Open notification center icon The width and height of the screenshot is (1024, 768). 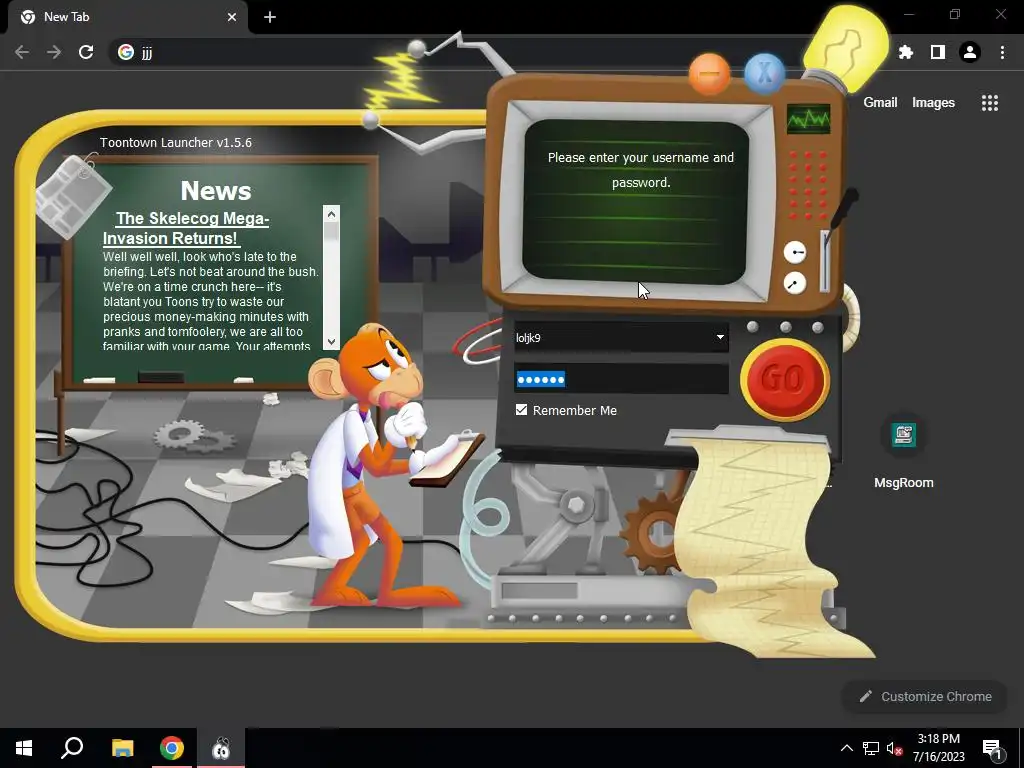(991, 749)
